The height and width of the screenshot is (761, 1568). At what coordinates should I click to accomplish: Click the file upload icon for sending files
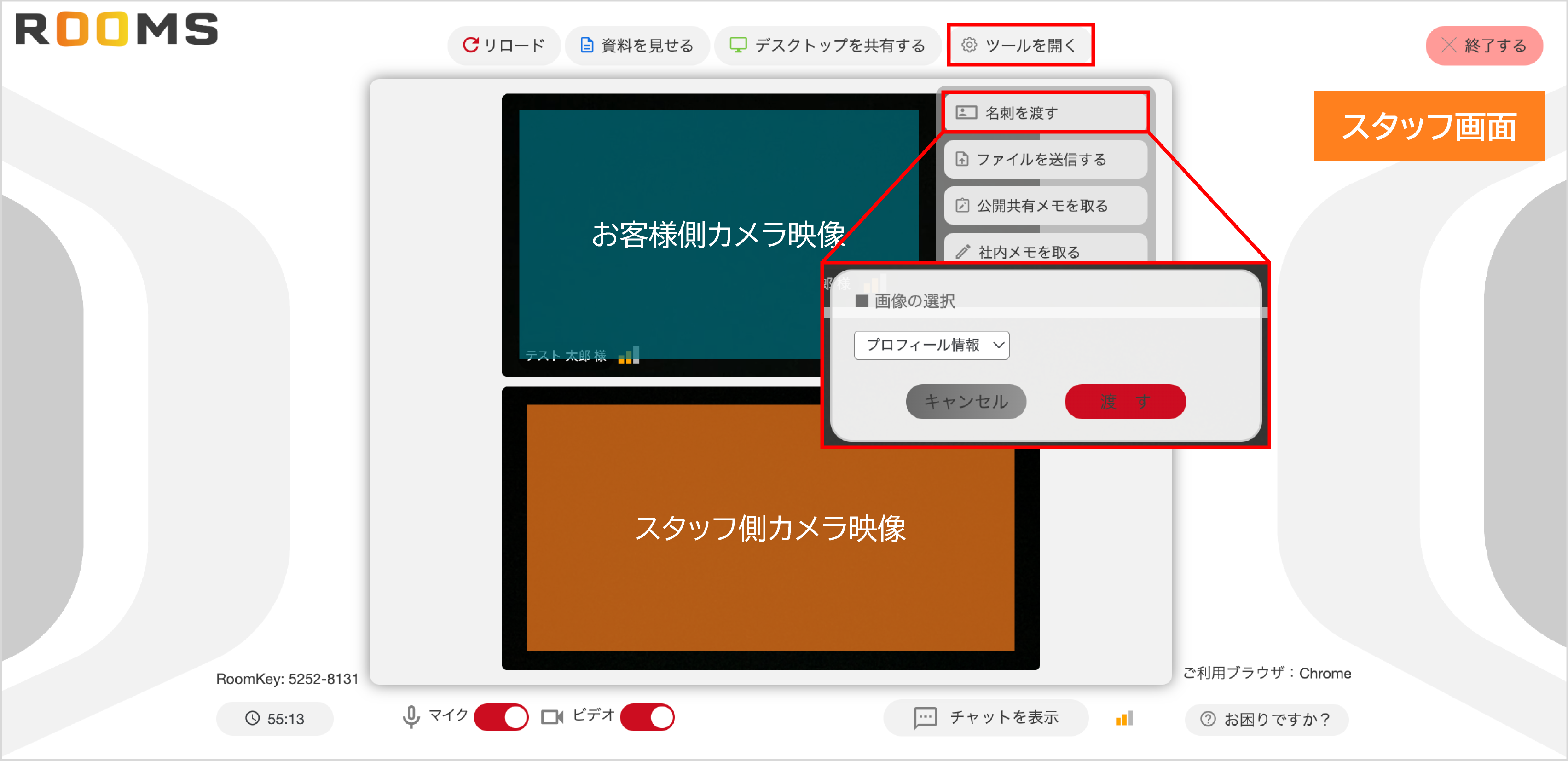(962, 159)
